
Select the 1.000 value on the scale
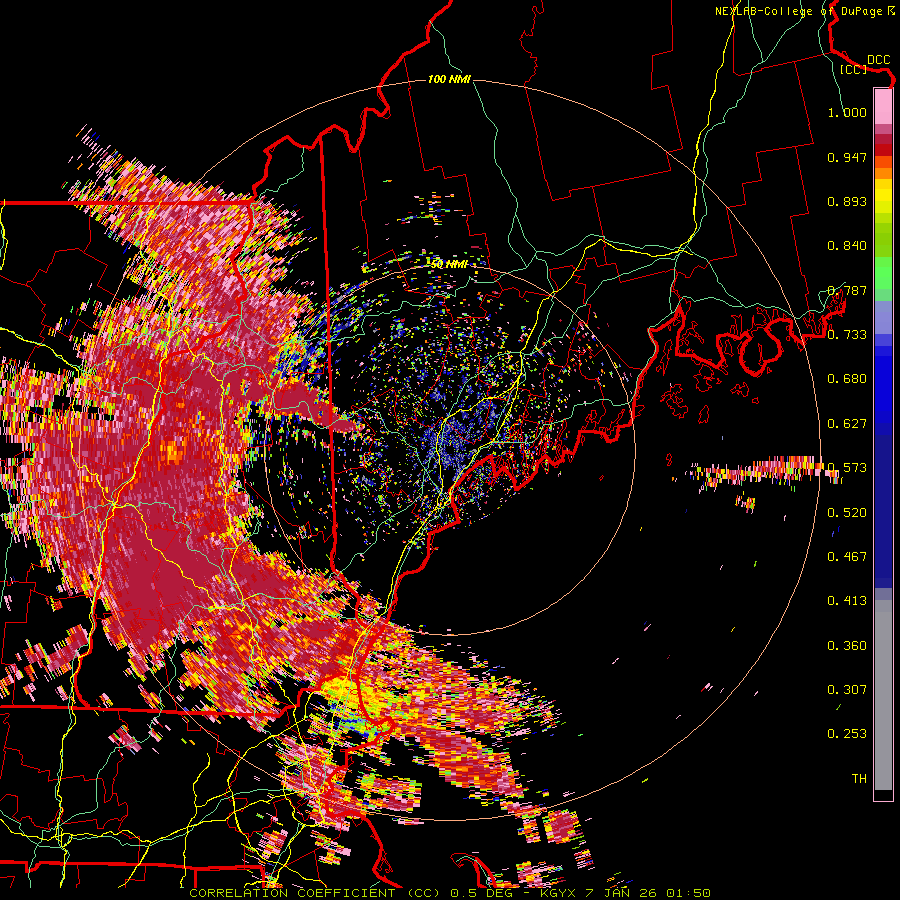coord(847,112)
